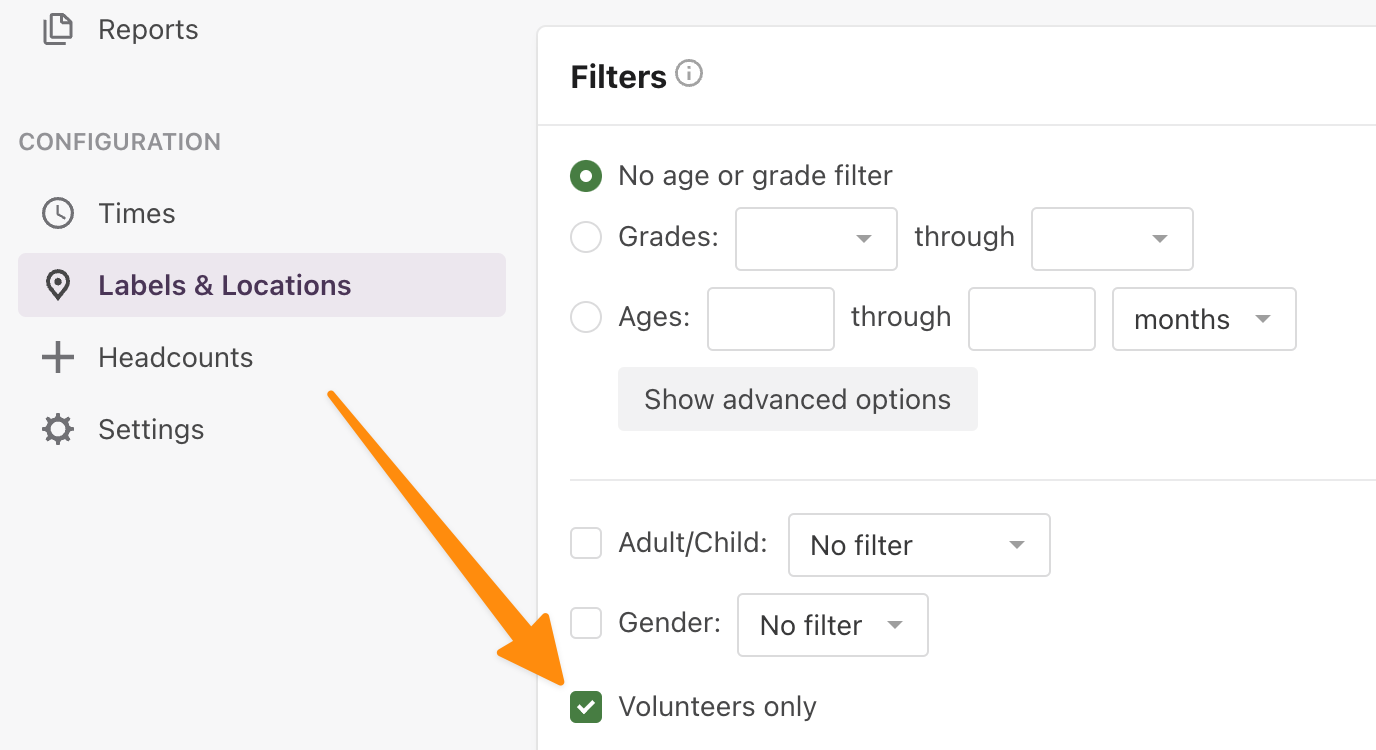The image size is (1376, 750).
Task: Open Settings in the sidebar
Action: (x=151, y=429)
